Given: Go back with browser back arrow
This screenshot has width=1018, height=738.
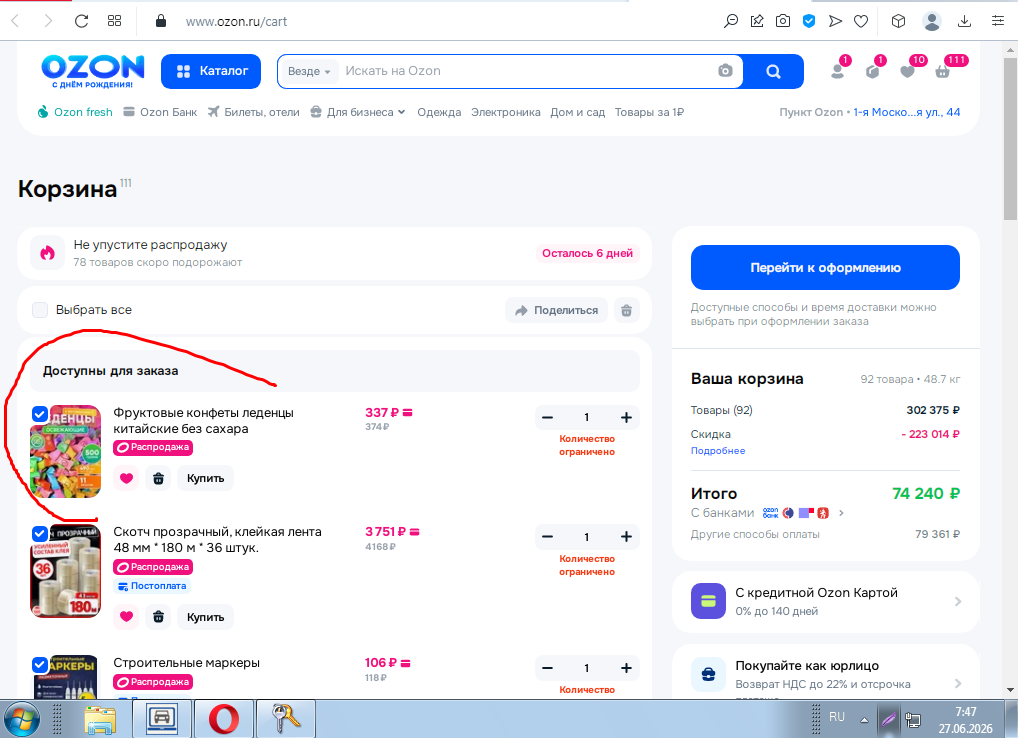Looking at the screenshot, I should point(16,21).
